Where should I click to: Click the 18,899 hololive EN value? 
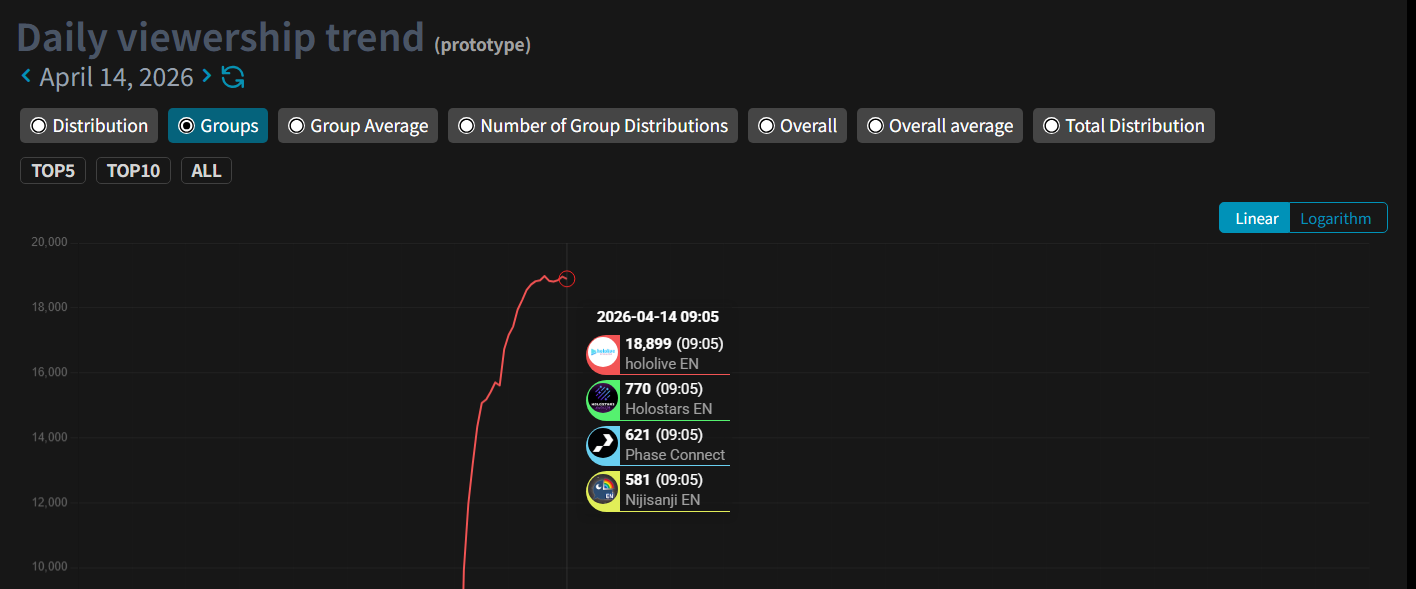coord(649,344)
